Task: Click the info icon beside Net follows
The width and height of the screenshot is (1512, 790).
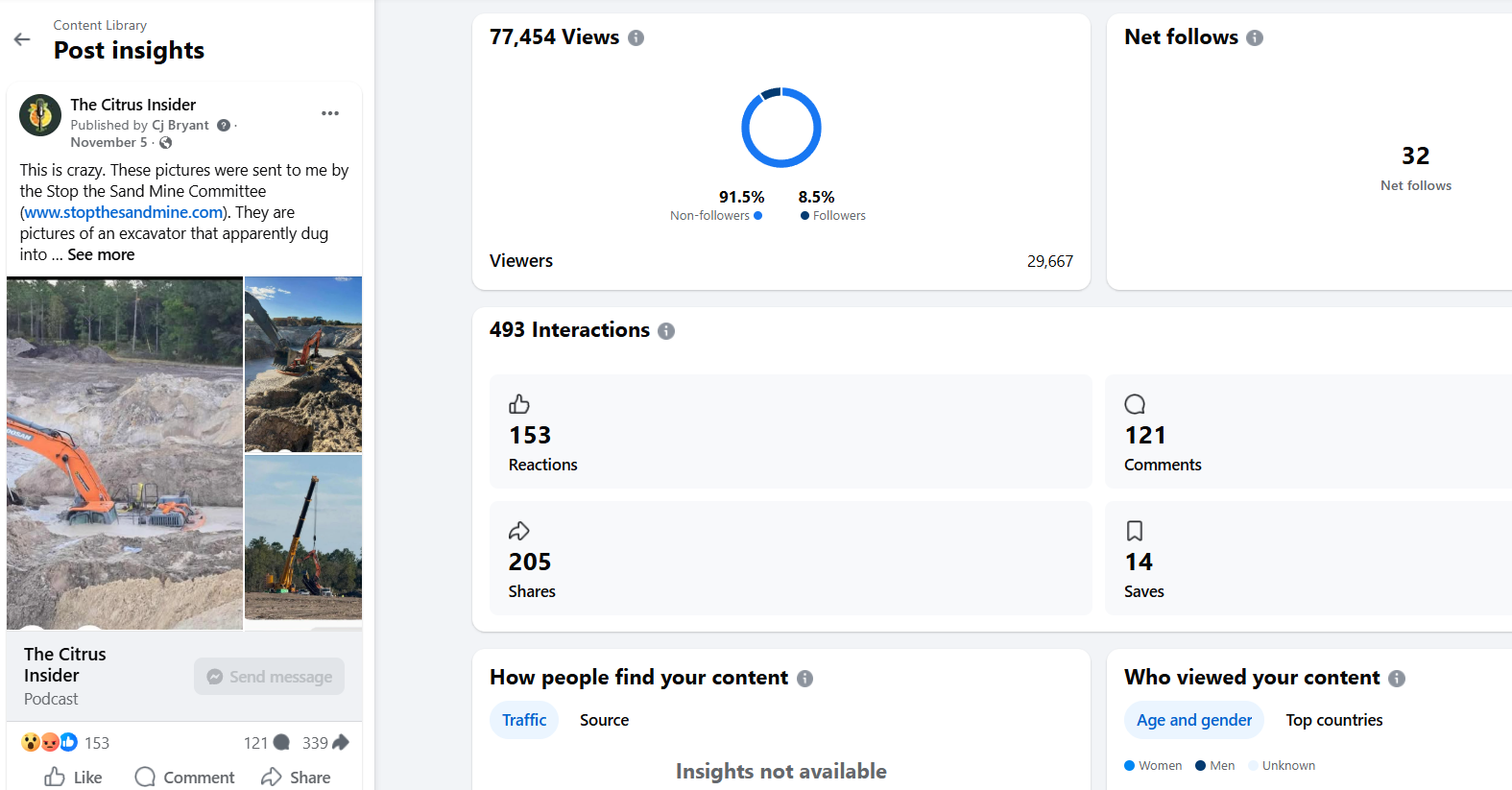Action: tap(1254, 38)
